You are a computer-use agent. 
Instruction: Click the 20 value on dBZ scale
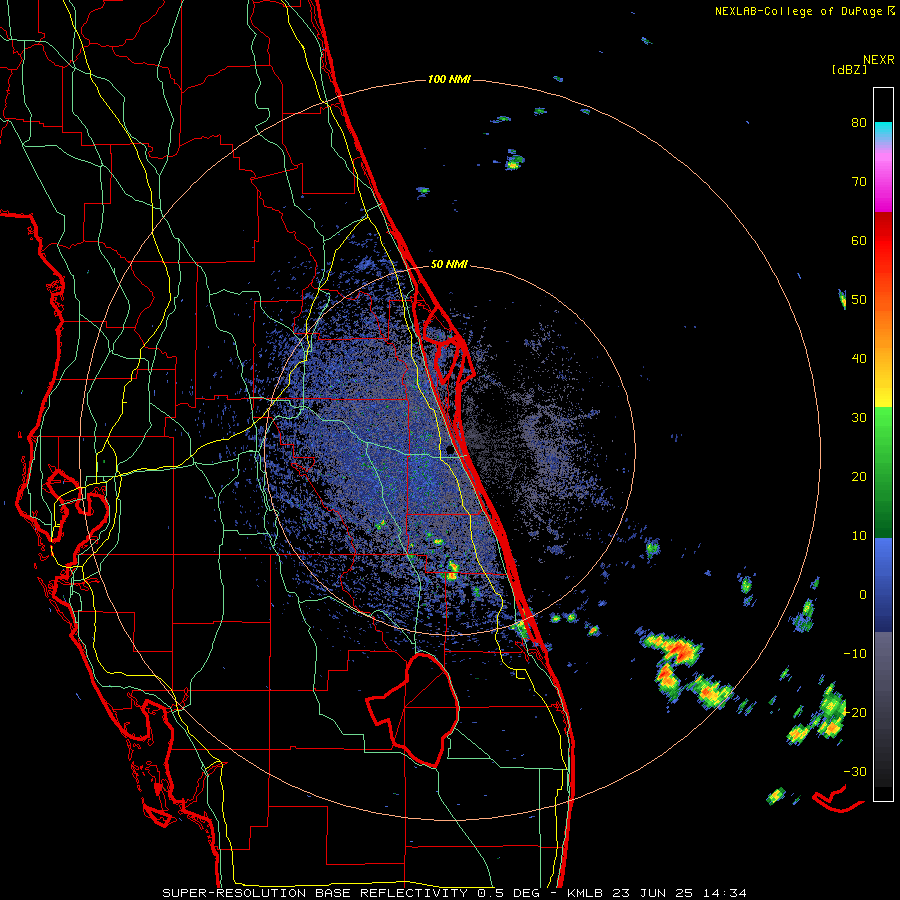(x=859, y=477)
